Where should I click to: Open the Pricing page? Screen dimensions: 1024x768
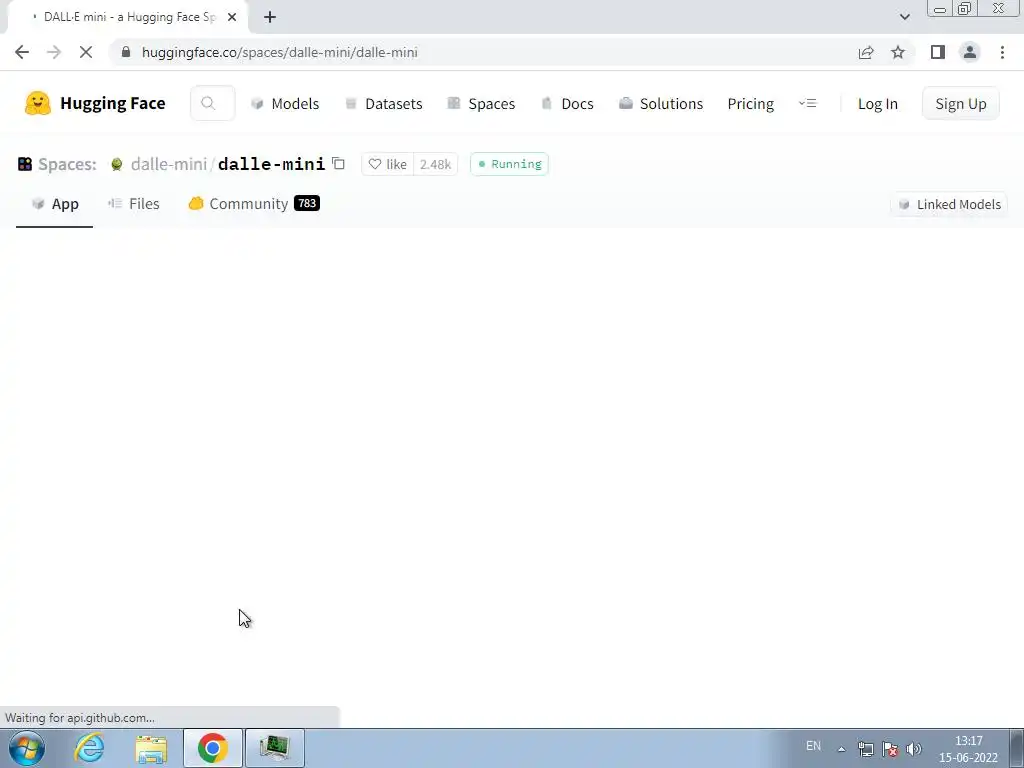click(750, 104)
